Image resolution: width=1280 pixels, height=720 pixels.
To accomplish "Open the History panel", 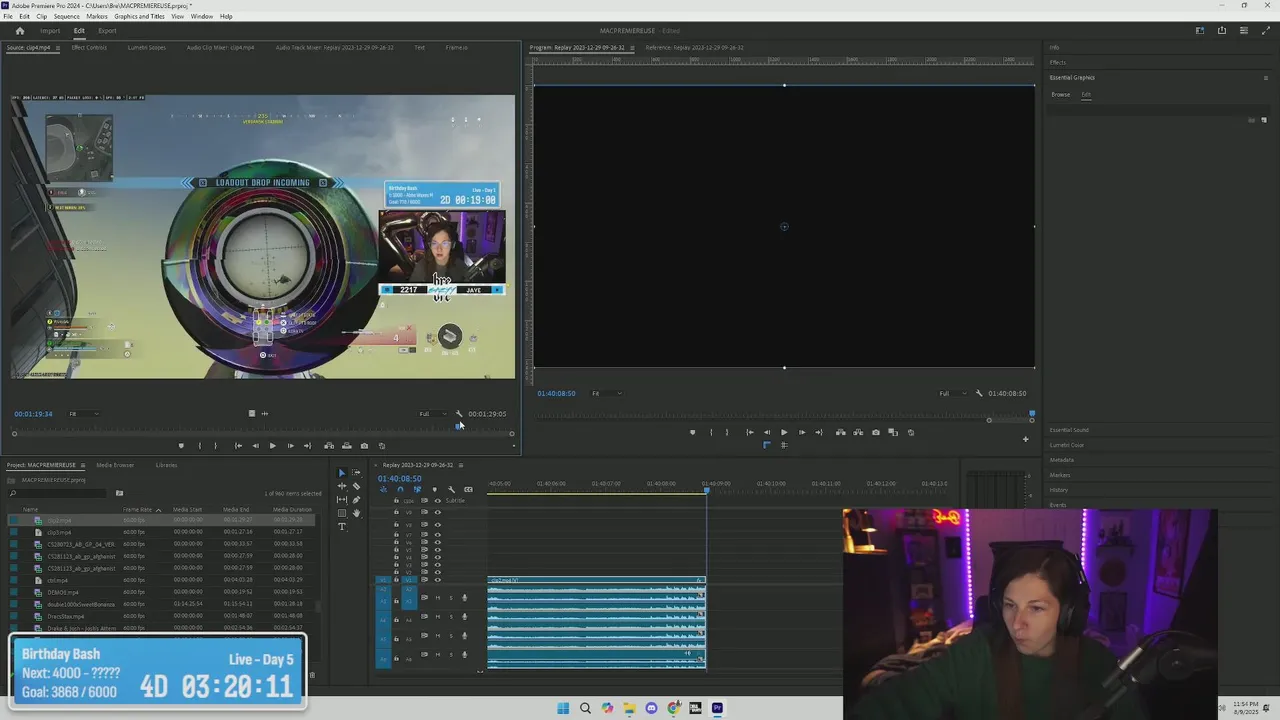I will click(1058, 490).
